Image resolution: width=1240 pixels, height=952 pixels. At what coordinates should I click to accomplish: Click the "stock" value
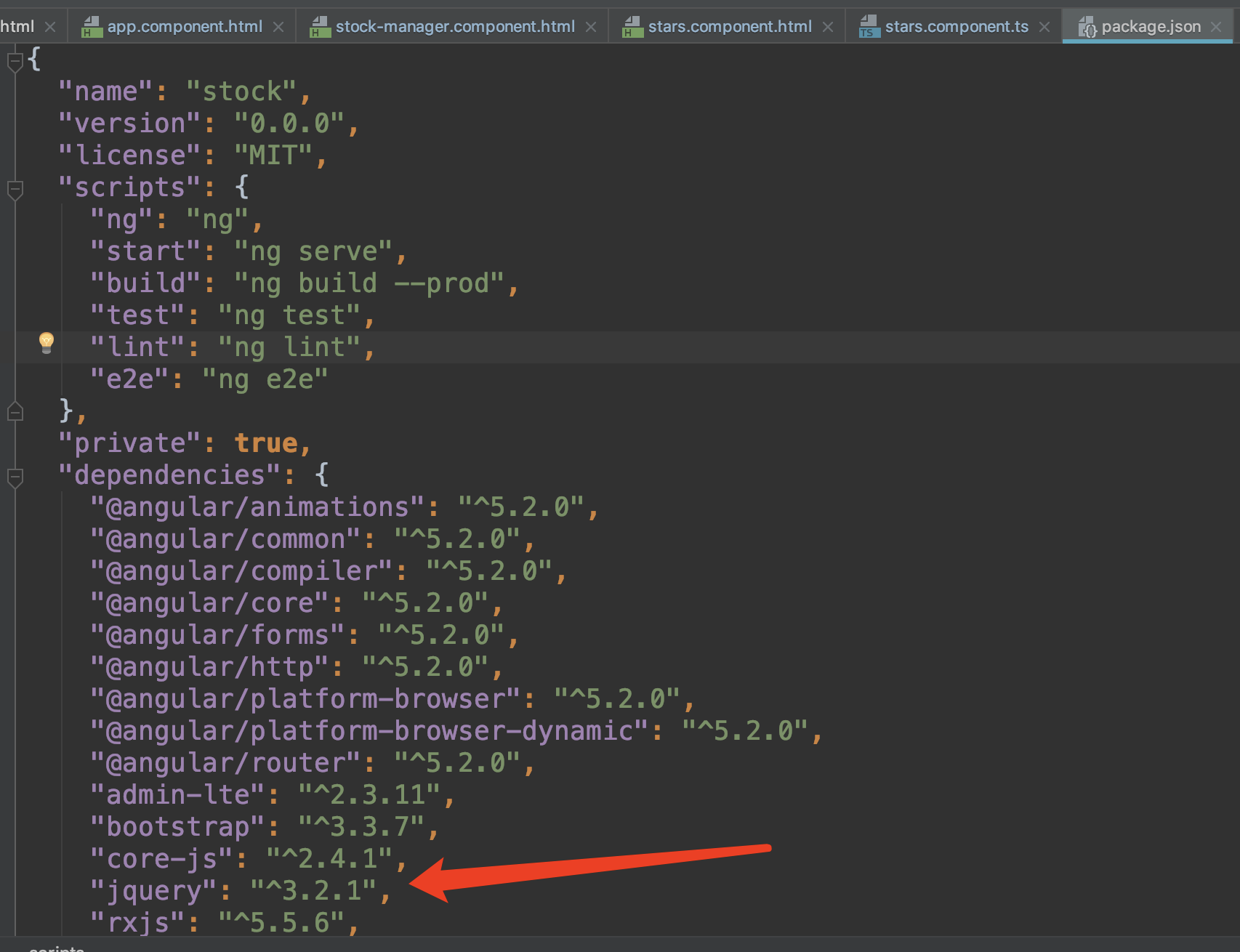[242, 92]
